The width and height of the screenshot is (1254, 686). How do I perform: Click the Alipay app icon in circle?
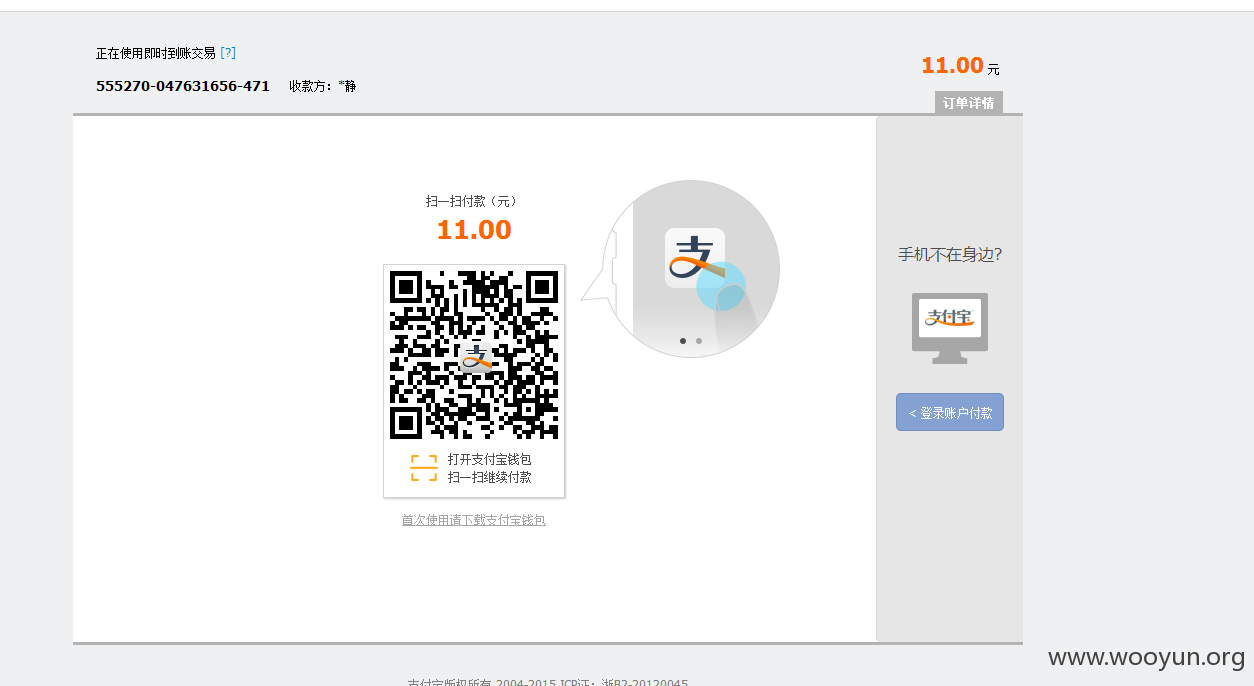695,259
